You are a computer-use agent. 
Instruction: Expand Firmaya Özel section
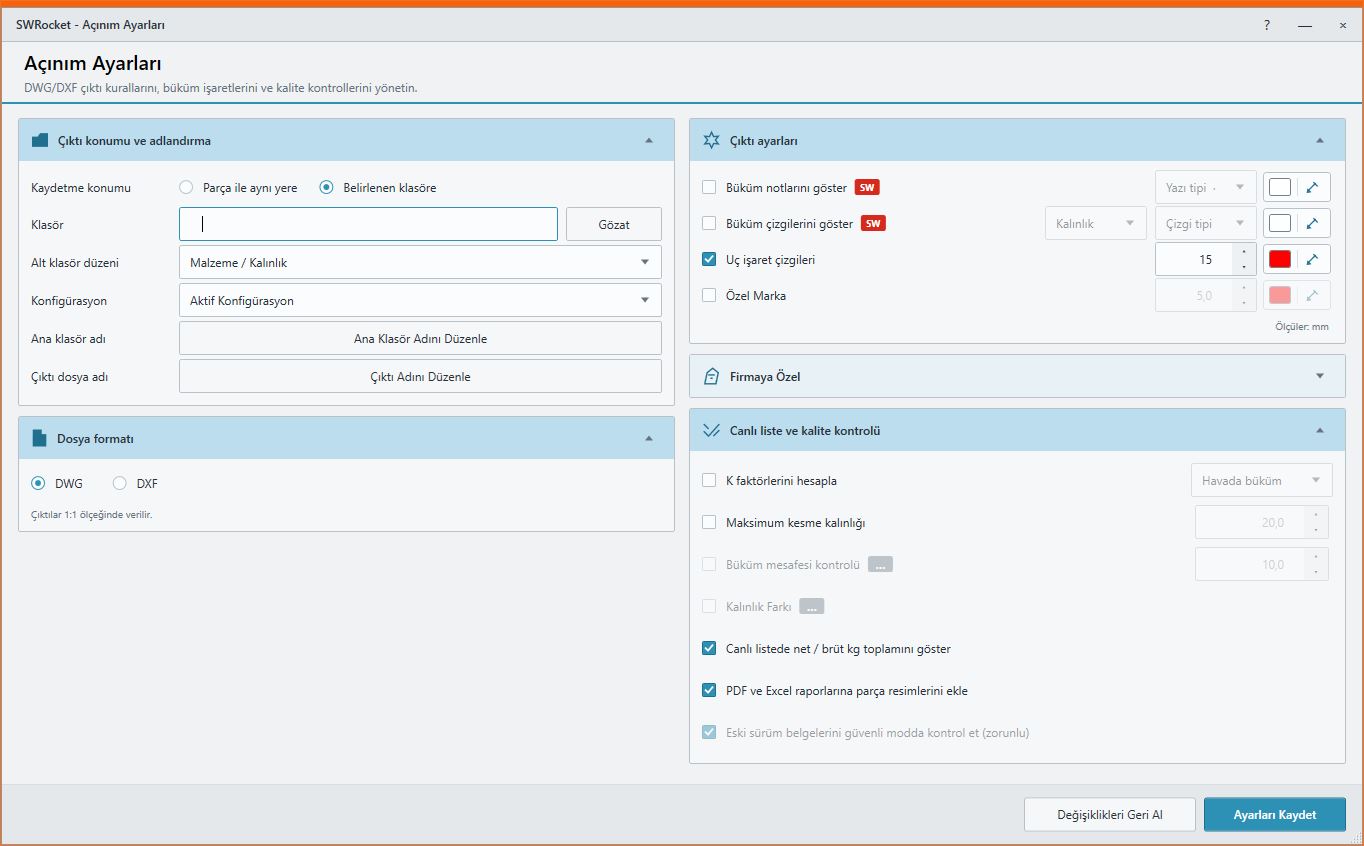pos(1320,376)
